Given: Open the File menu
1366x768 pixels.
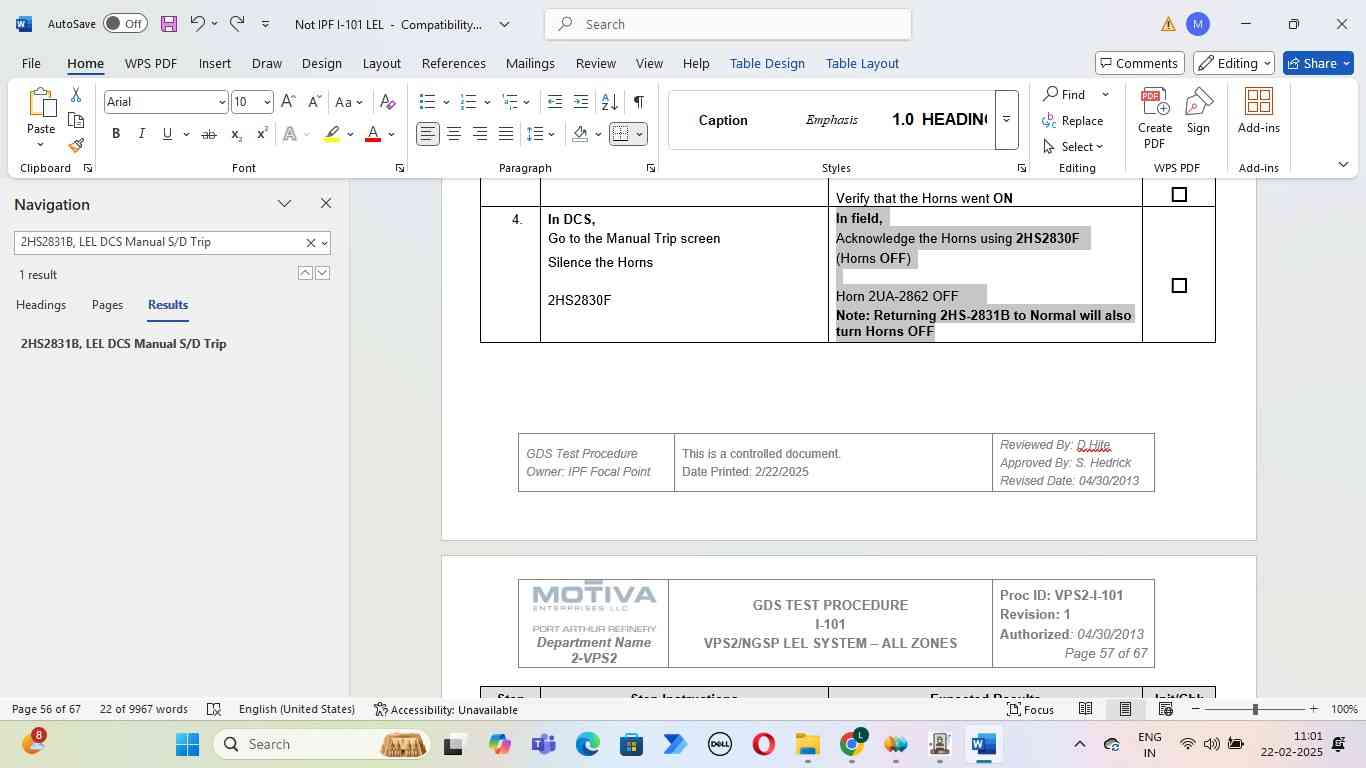Looking at the screenshot, I should (x=31, y=63).
